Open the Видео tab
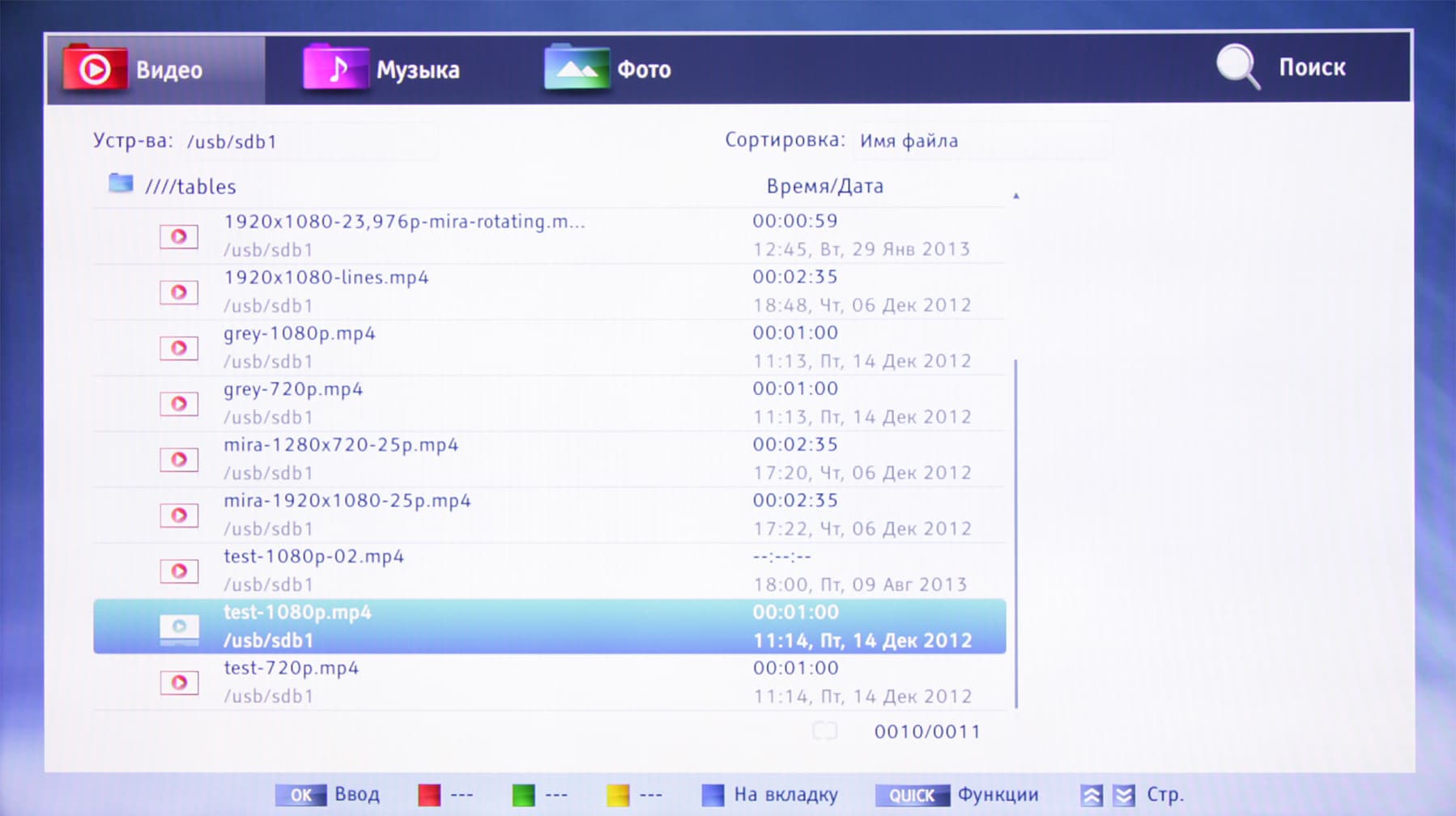1456x816 pixels. click(155, 70)
